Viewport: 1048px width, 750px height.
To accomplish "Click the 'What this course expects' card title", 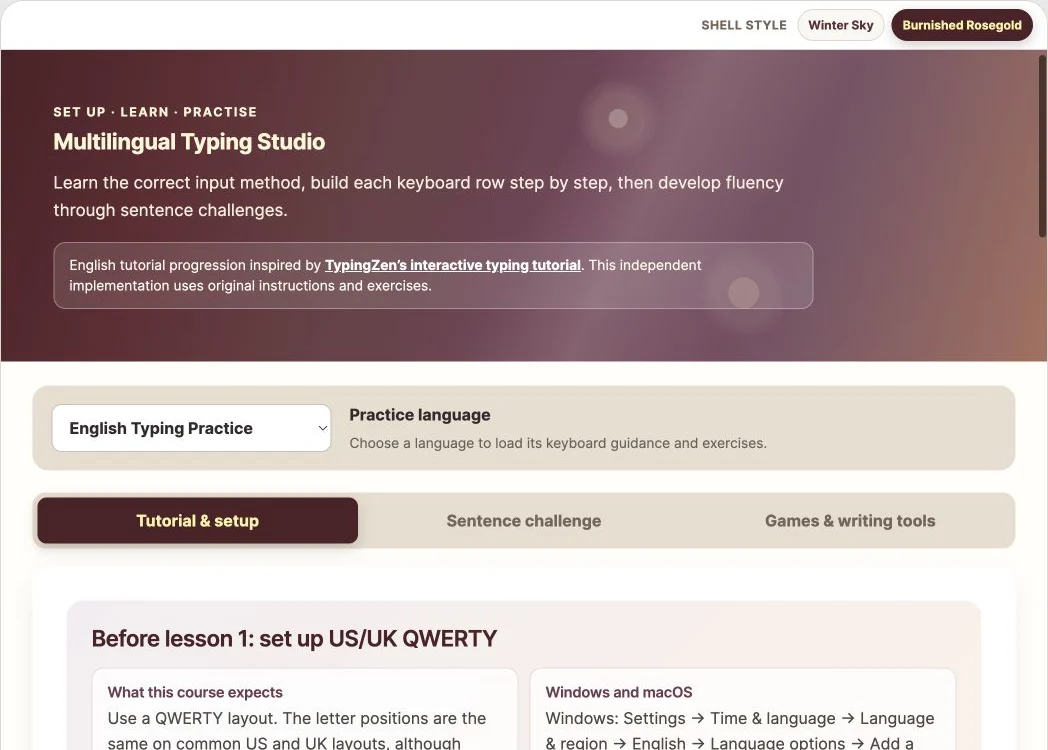I will (x=195, y=692).
